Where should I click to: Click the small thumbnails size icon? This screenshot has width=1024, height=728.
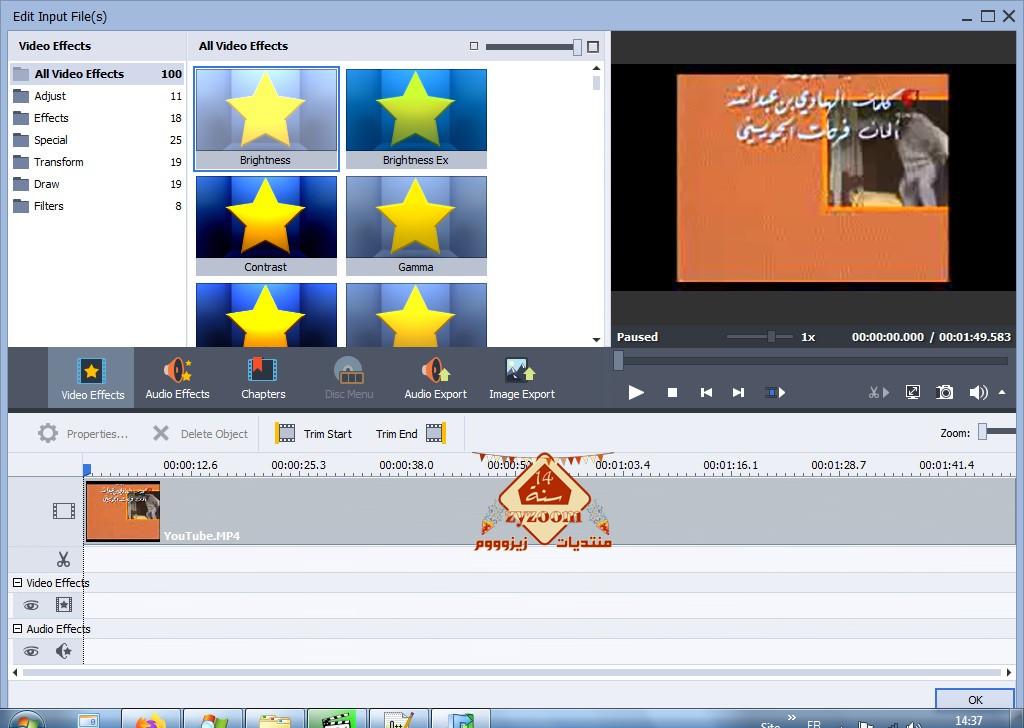pyautogui.click(x=474, y=46)
